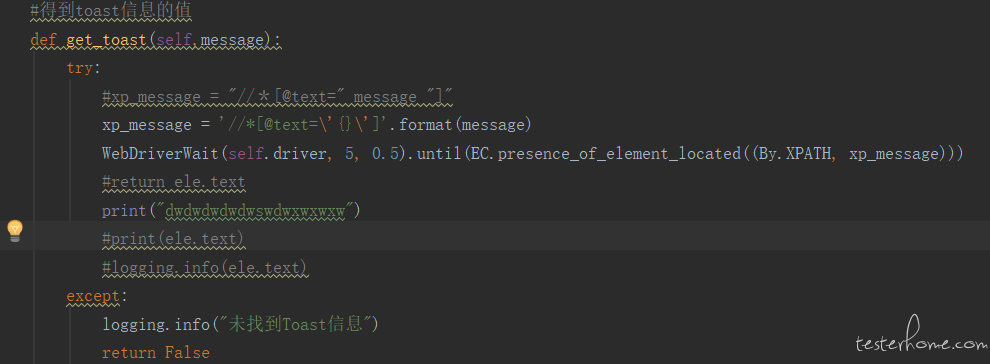Viewport: 990px width, 364px height.
Task: Click the logging.info call under except
Action: pyautogui.click(x=155, y=325)
